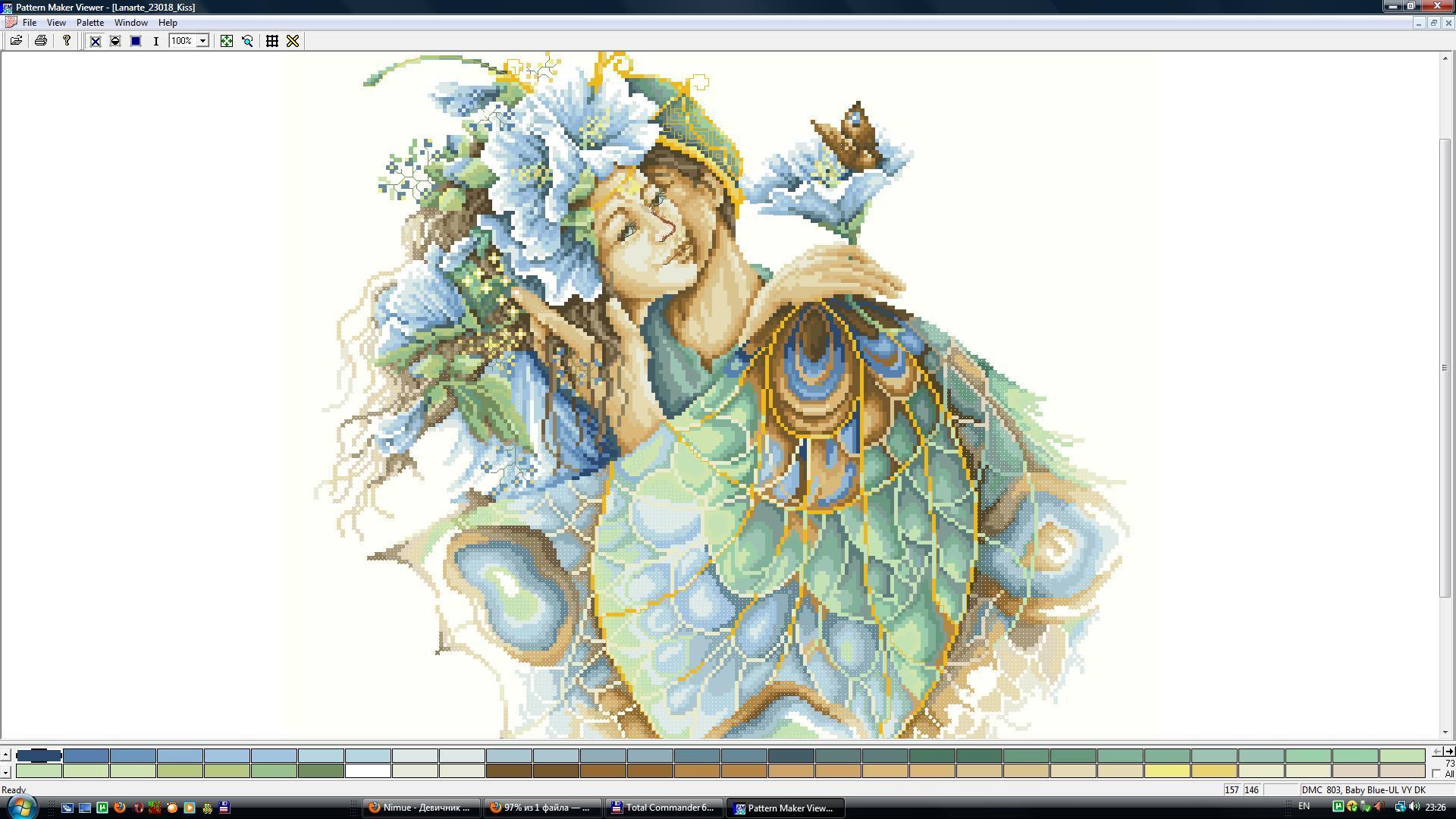Toggle the grid display icon
This screenshot has width=1456, height=819.
[x=272, y=41]
